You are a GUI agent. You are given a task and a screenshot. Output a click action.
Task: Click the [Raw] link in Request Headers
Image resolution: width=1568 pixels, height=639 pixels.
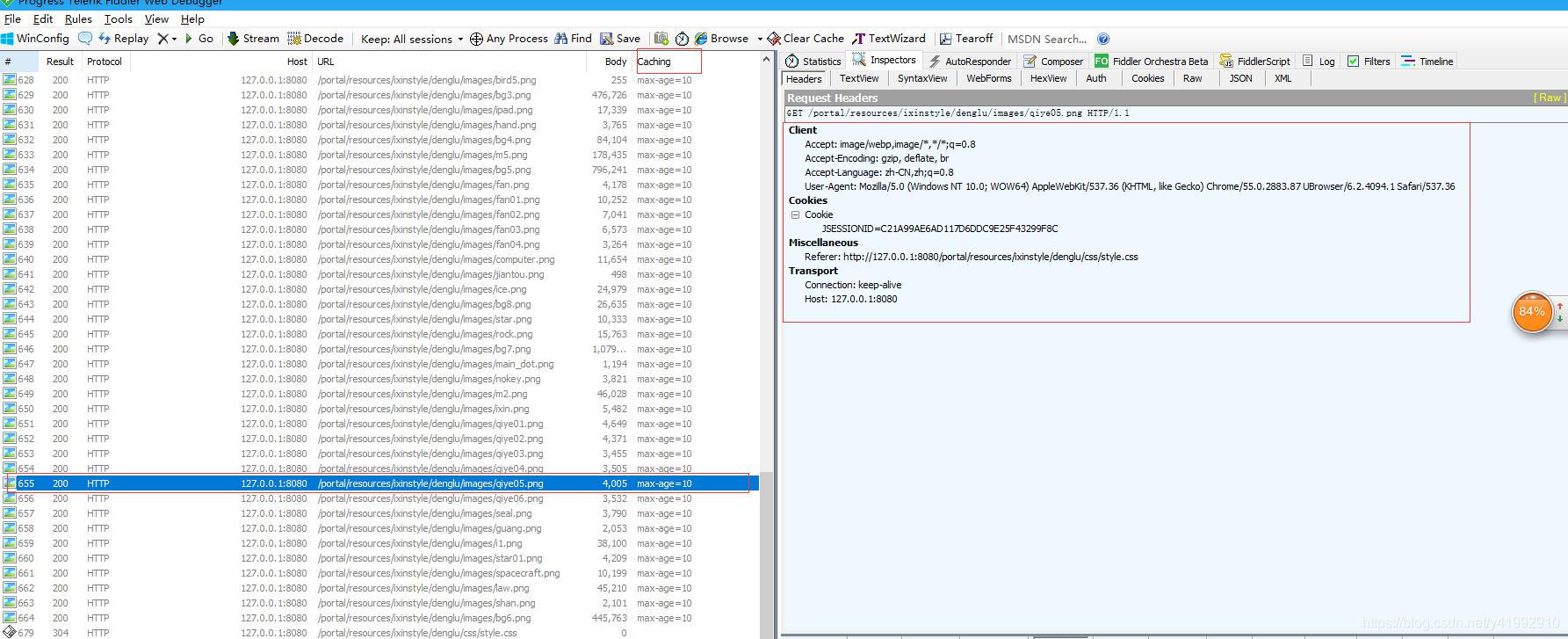click(x=1549, y=98)
